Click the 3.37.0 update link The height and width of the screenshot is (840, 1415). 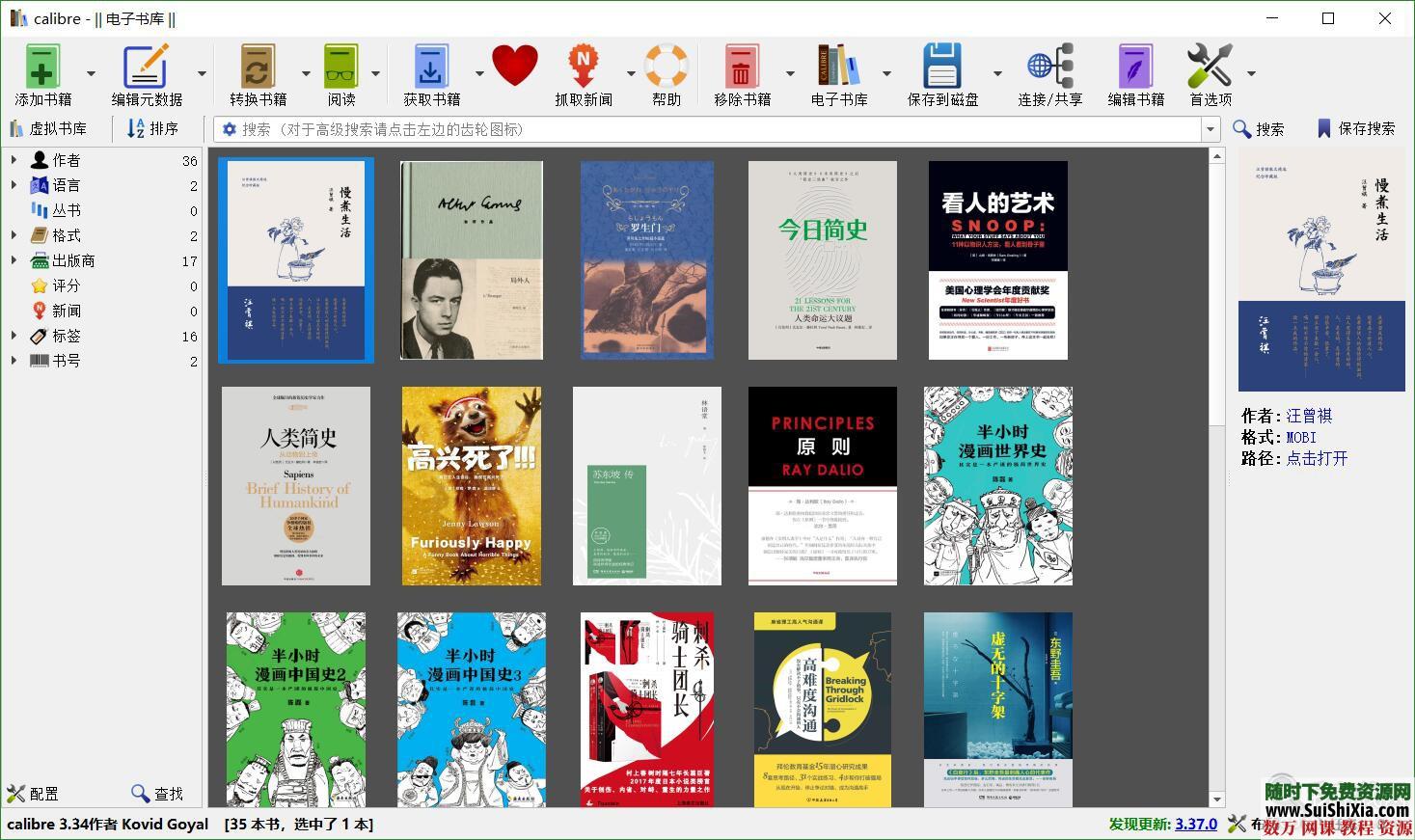(x=1195, y=824)
